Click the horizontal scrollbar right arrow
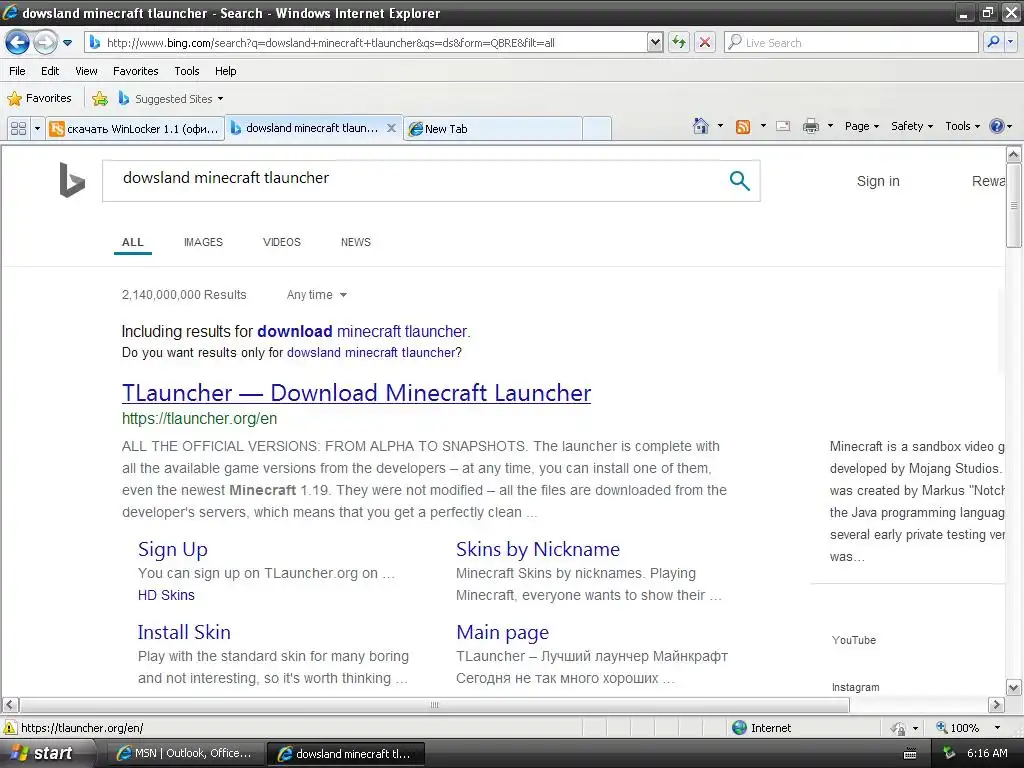This screenshot has width=1024, height=768. tap(996, 705)
